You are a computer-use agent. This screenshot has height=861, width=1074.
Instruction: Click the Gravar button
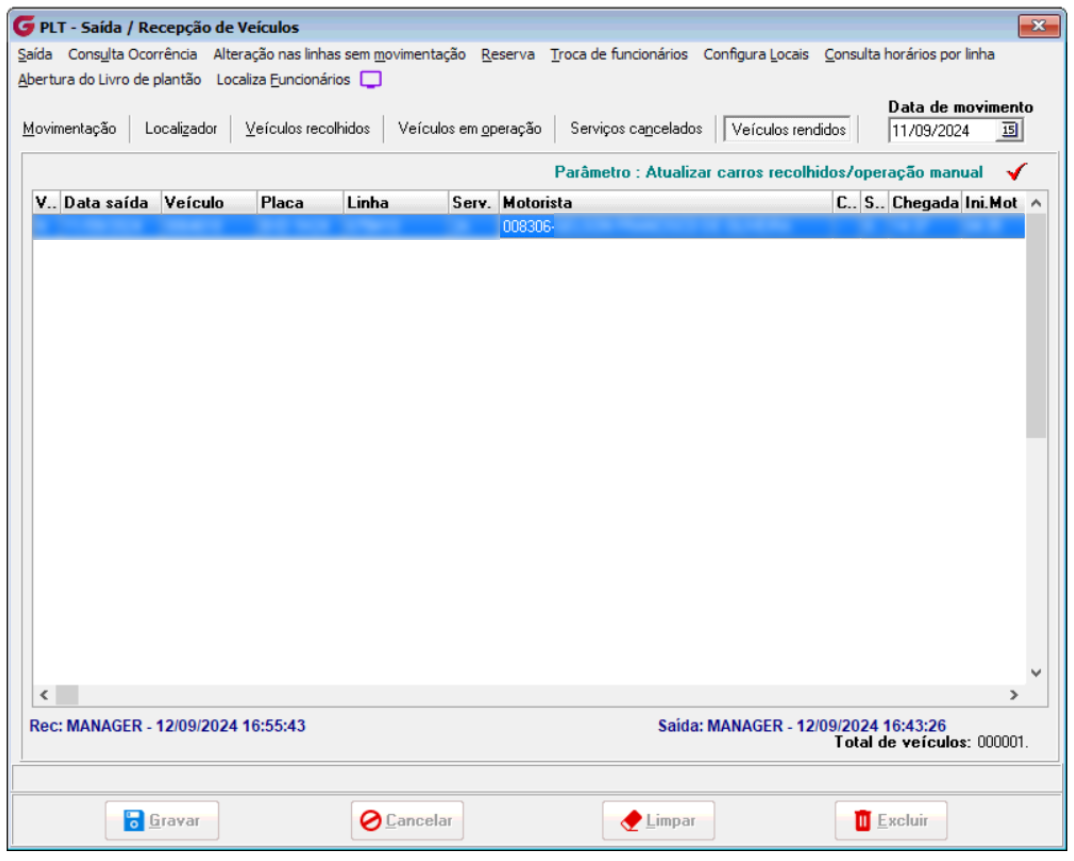click(162, 821)
